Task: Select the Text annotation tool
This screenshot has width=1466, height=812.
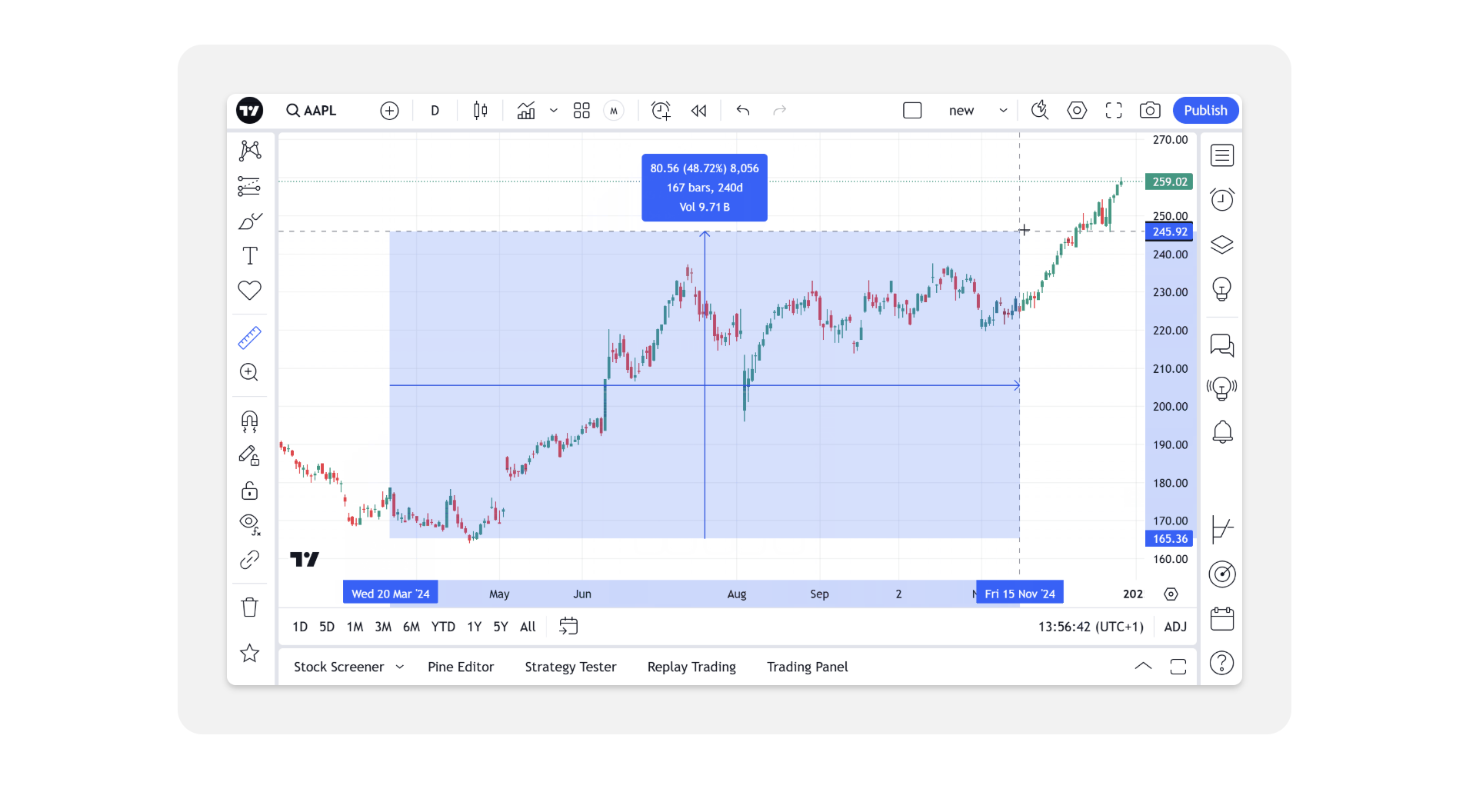Action: pos(249,255)
